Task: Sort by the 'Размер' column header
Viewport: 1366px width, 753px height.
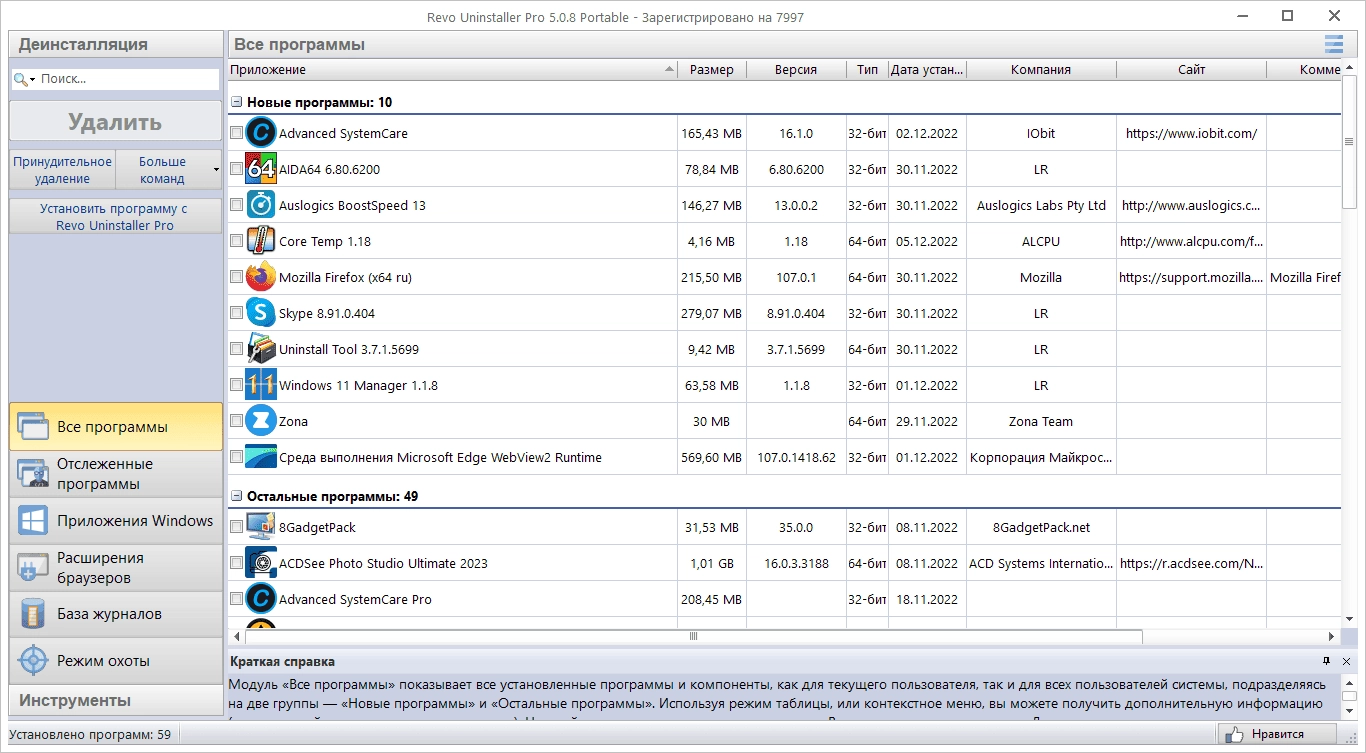Action: click(712, 70)
